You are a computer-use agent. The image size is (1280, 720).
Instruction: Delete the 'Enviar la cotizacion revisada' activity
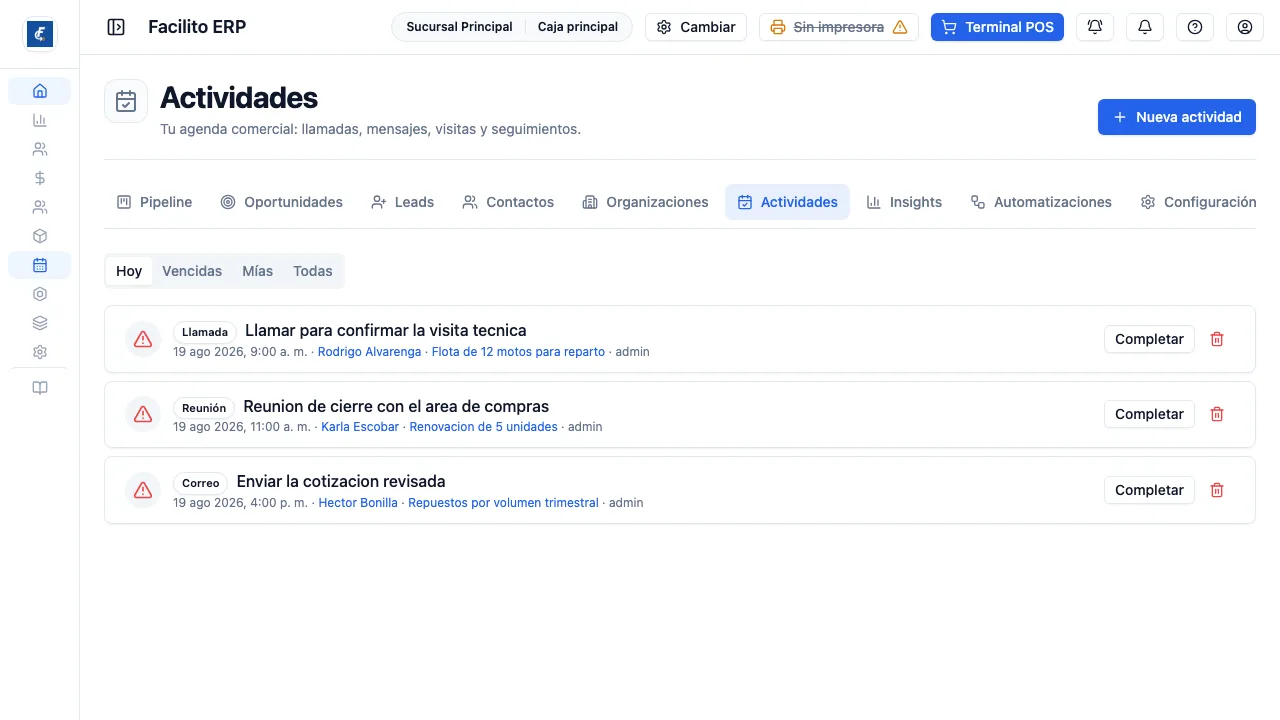tap(1217, 490)
